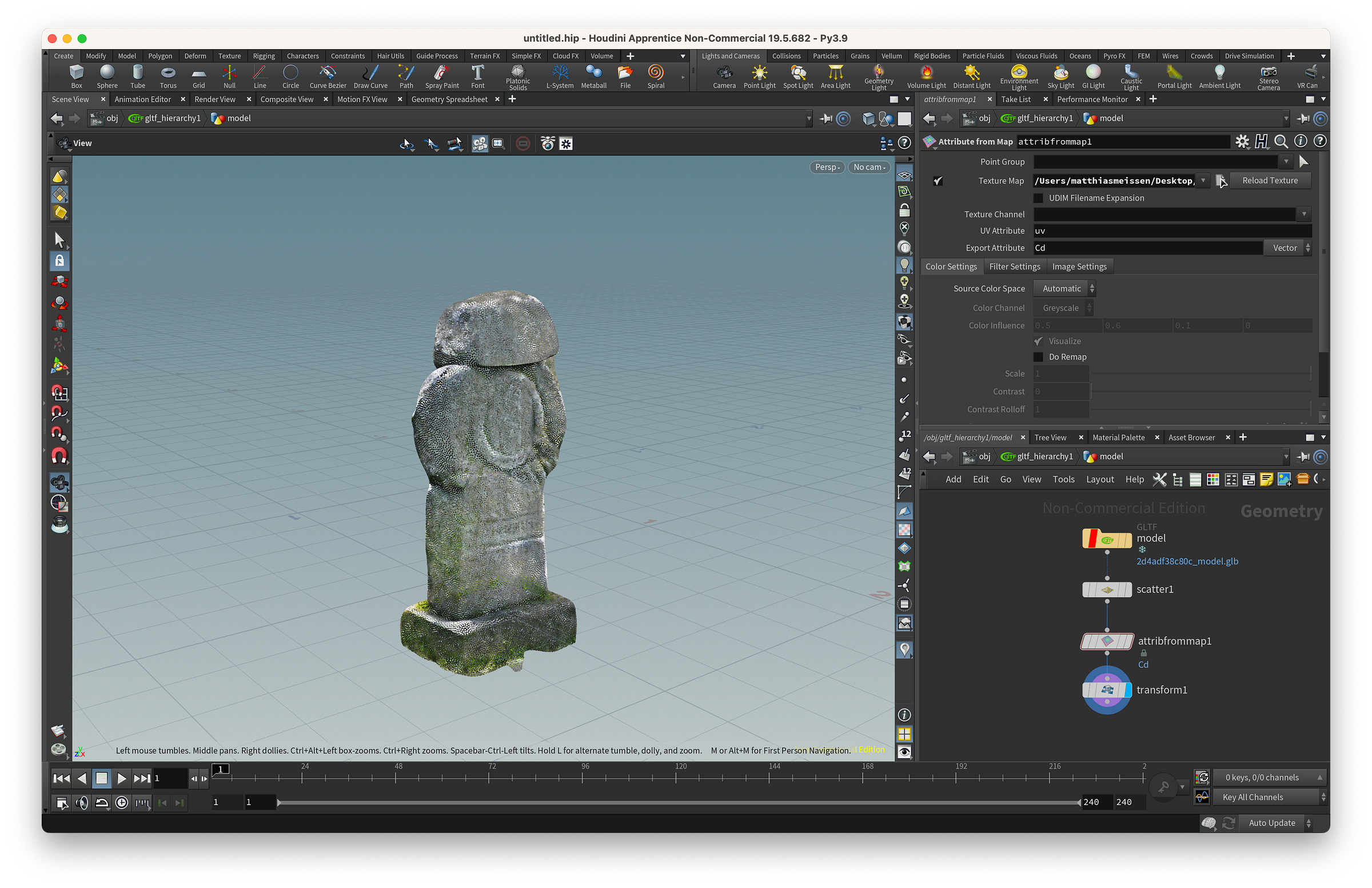Click the Reload Texture button
1372x888 pixels.
[1270, 181]
